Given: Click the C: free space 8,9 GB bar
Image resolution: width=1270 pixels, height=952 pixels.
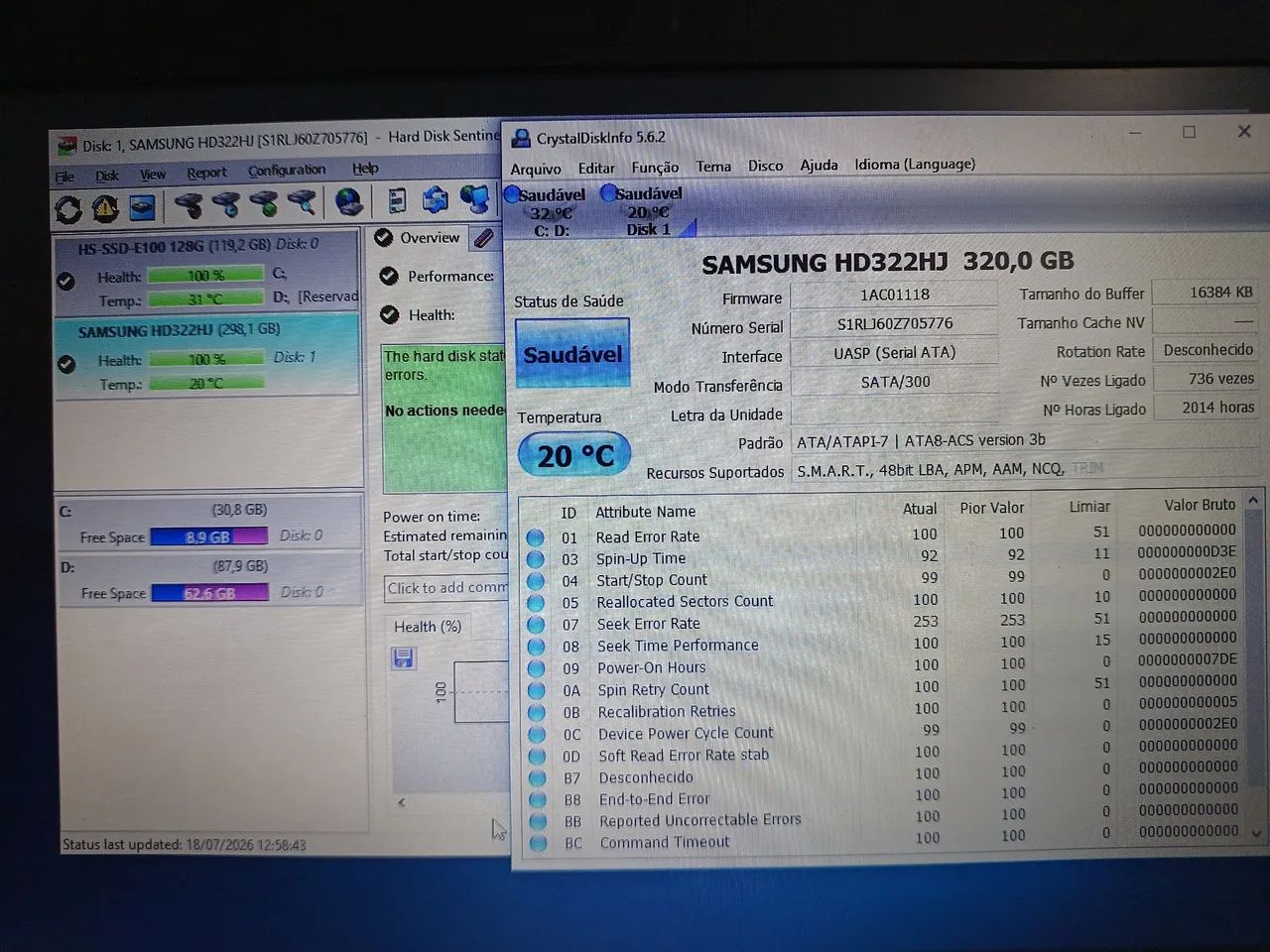Looking at the screenshot, I should coord(208,536).
